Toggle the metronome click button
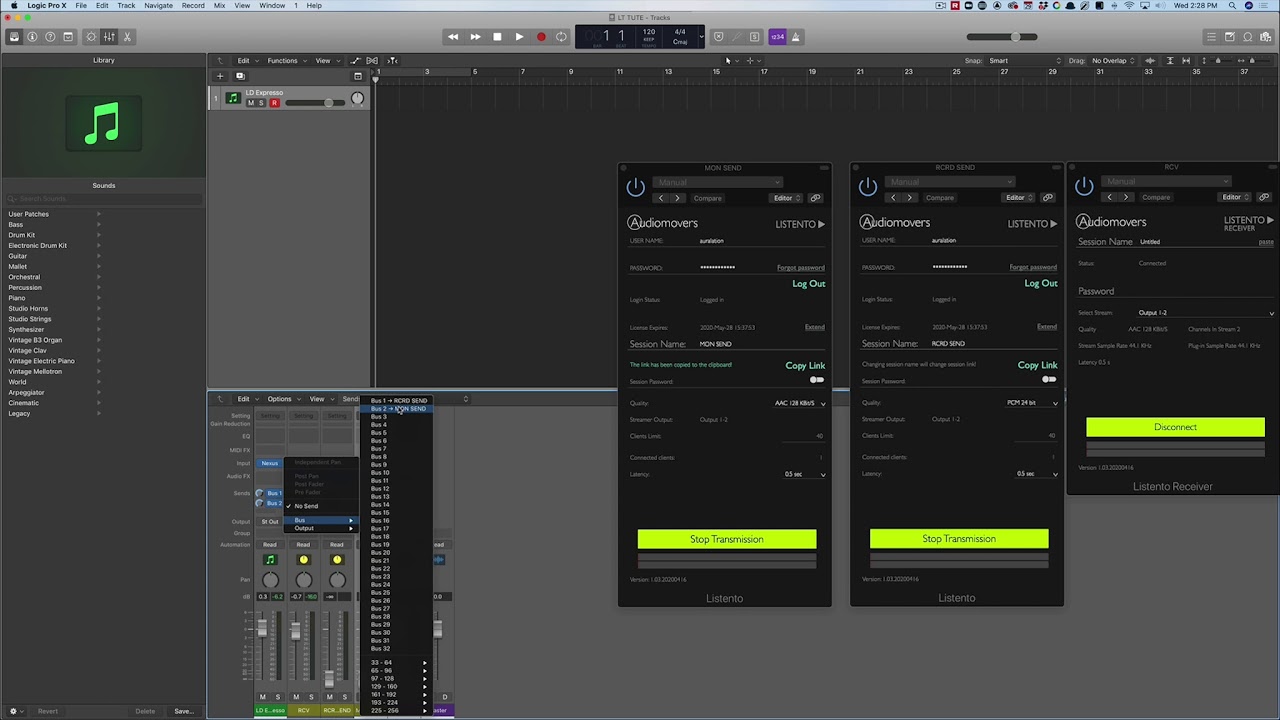 tap(796, 37)
